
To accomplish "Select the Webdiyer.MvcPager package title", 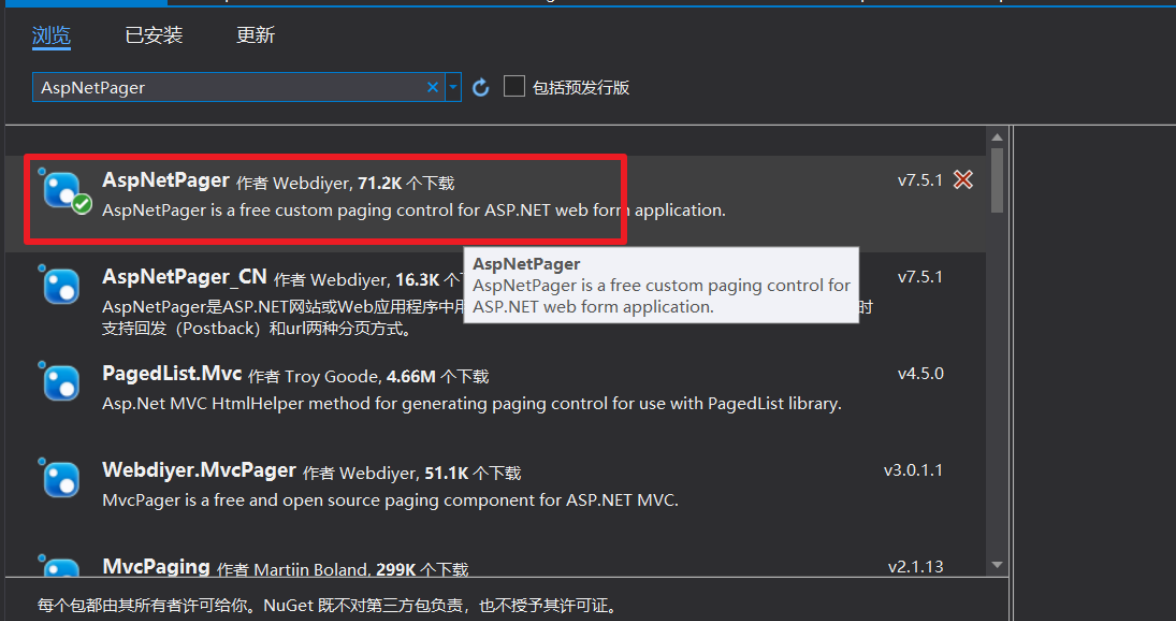I will 199,470.
